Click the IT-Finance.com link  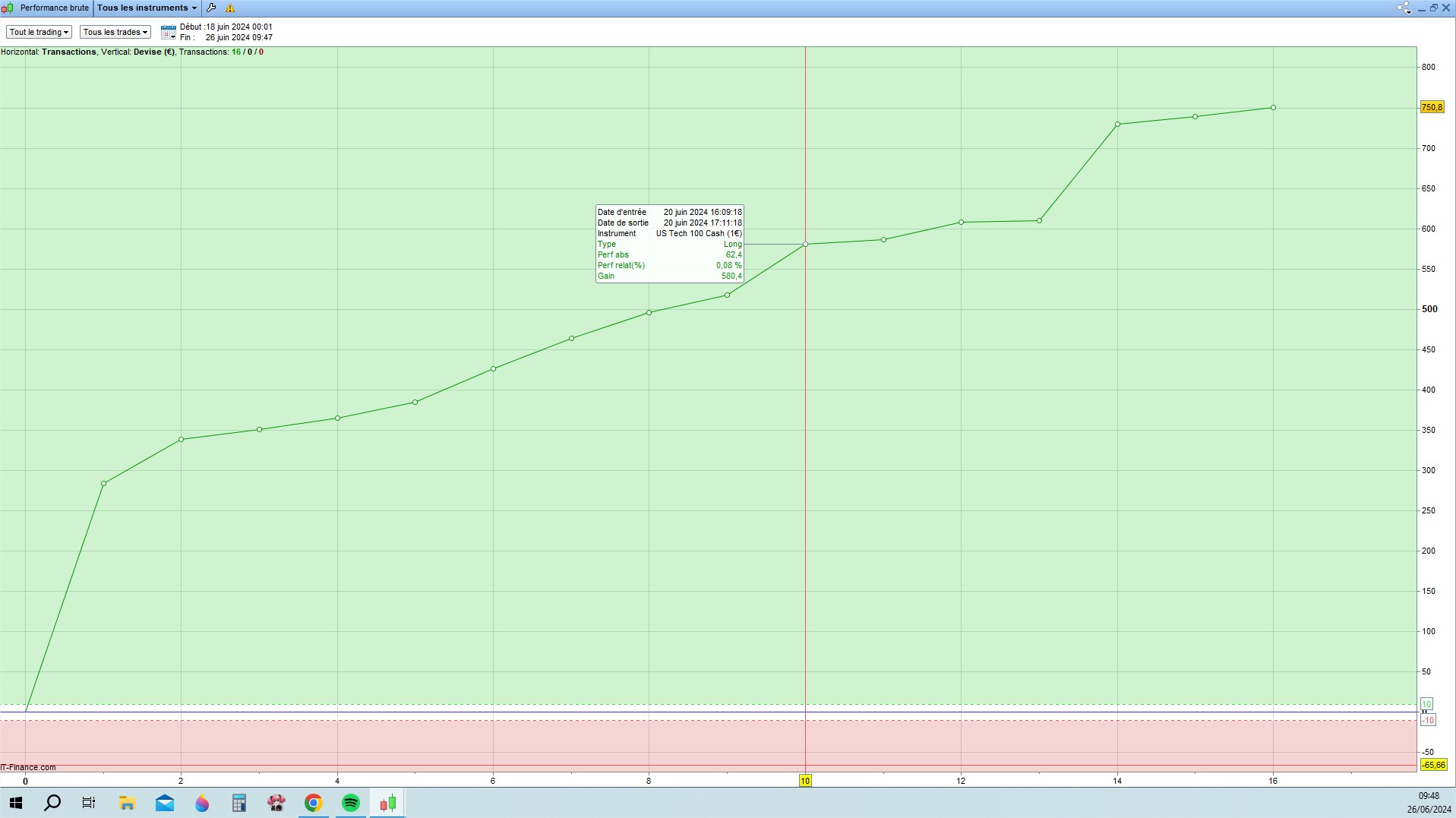click(x=28, y=767)
